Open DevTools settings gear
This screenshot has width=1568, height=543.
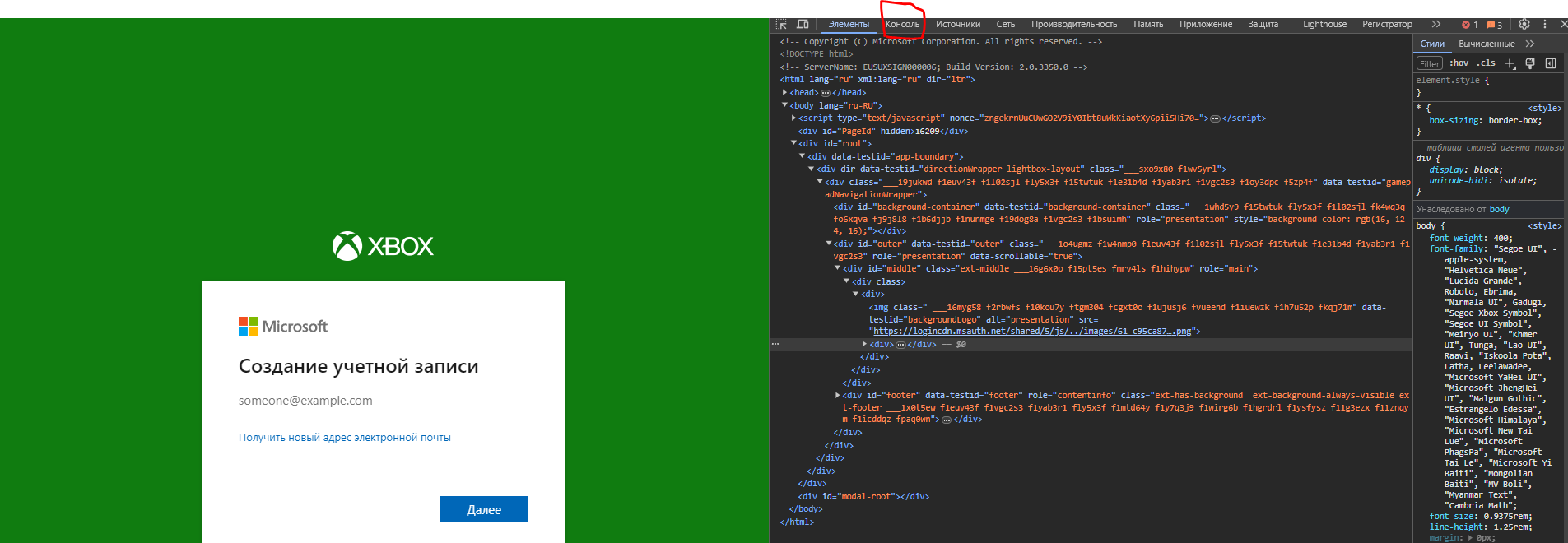(x=1524, y=25)
